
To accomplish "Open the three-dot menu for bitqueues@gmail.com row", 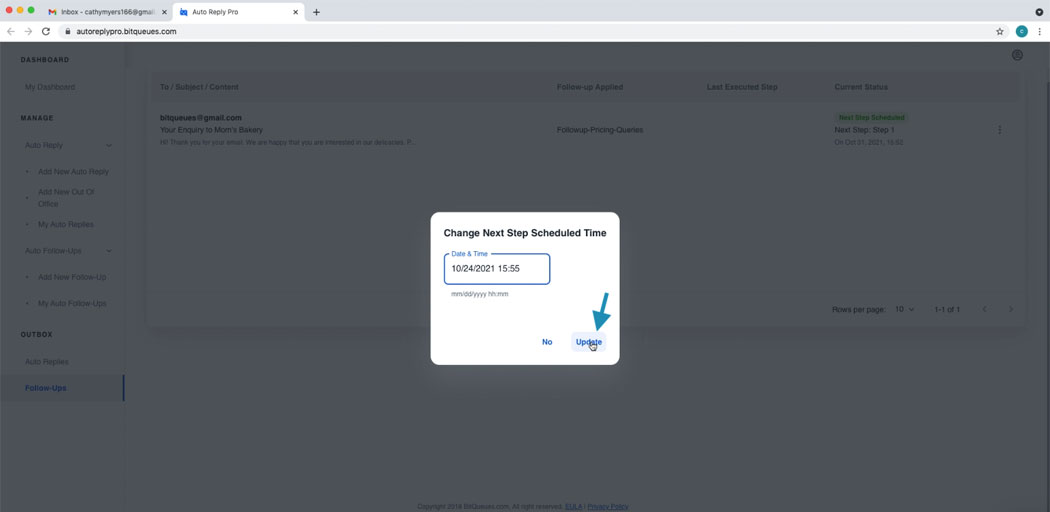I will tap(1000, 130).
